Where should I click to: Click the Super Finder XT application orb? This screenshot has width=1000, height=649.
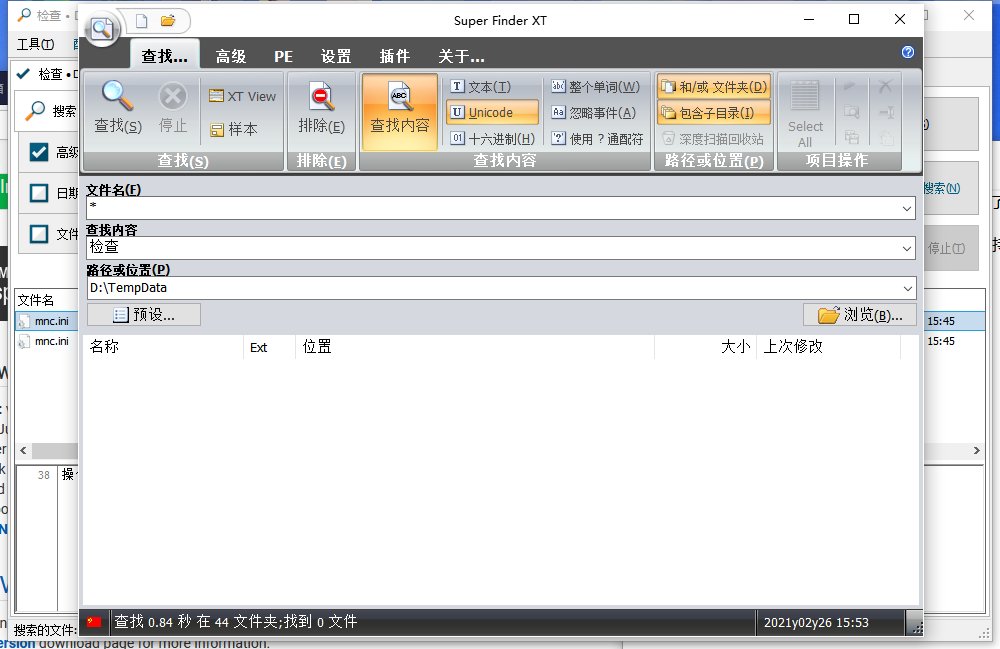102,28
